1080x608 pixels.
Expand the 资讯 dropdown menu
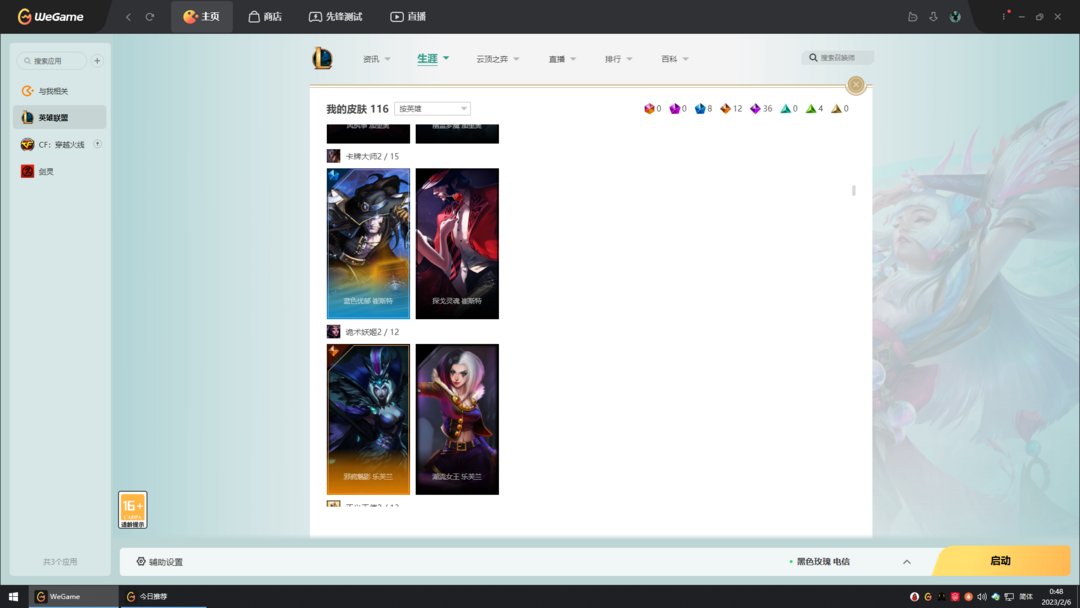coord(377,59)
